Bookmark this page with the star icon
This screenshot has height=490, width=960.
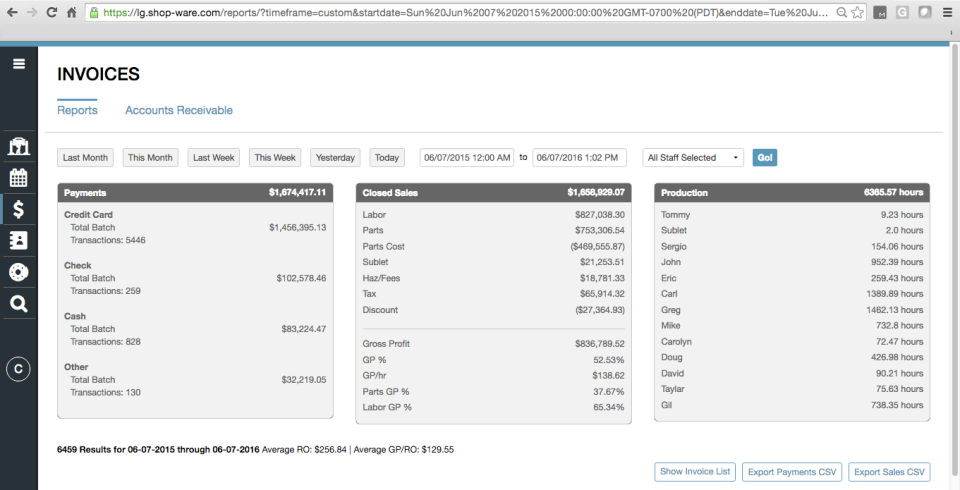pyautogui.click(x=858, y=12)
